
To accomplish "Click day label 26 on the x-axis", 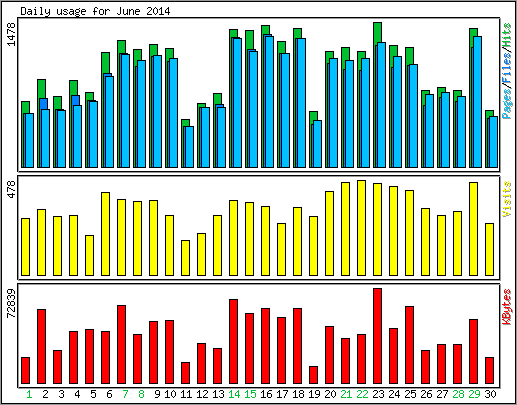I will [x=426, y=395].
